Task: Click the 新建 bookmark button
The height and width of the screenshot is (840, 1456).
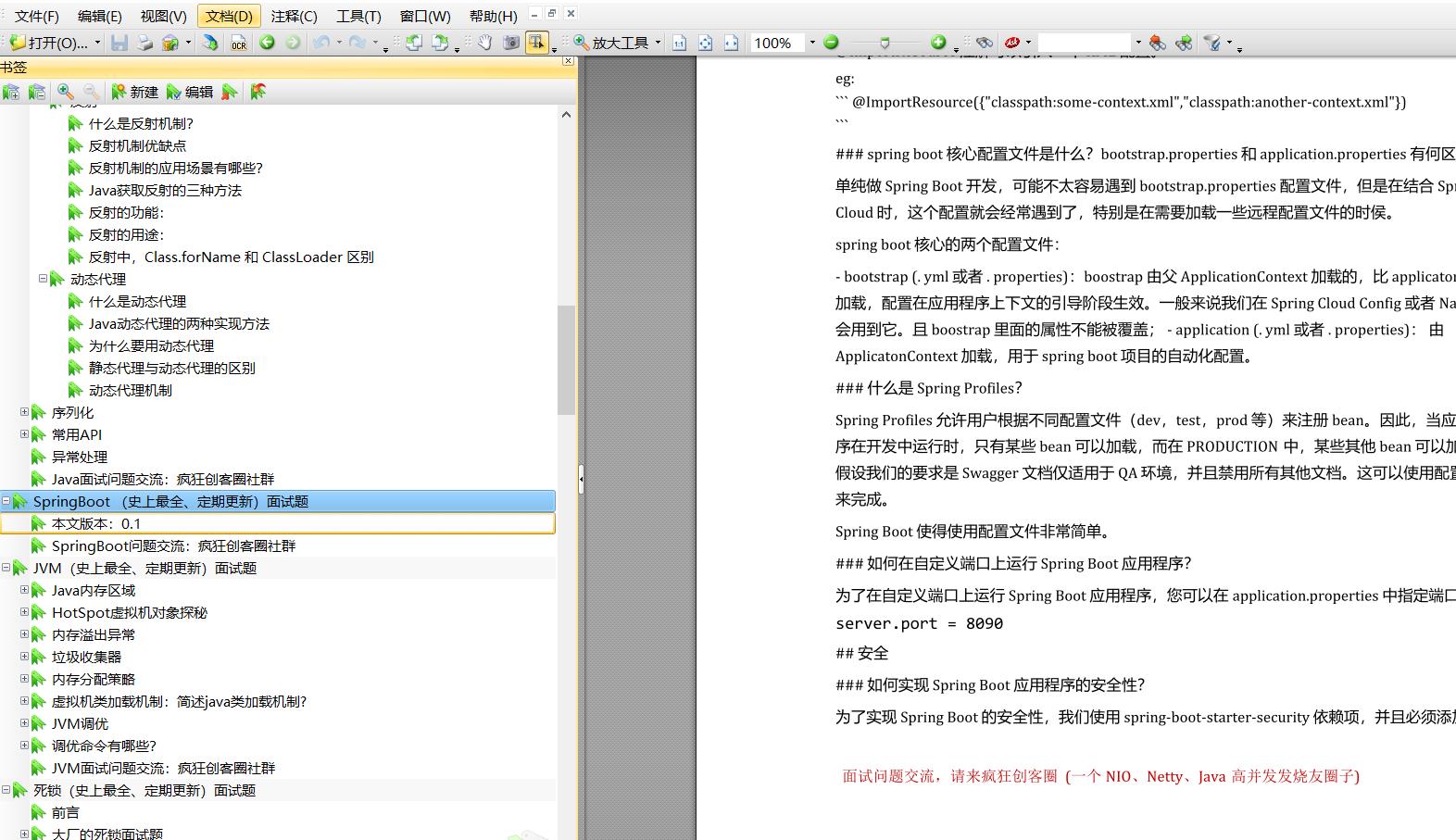Action: (135, 92)
